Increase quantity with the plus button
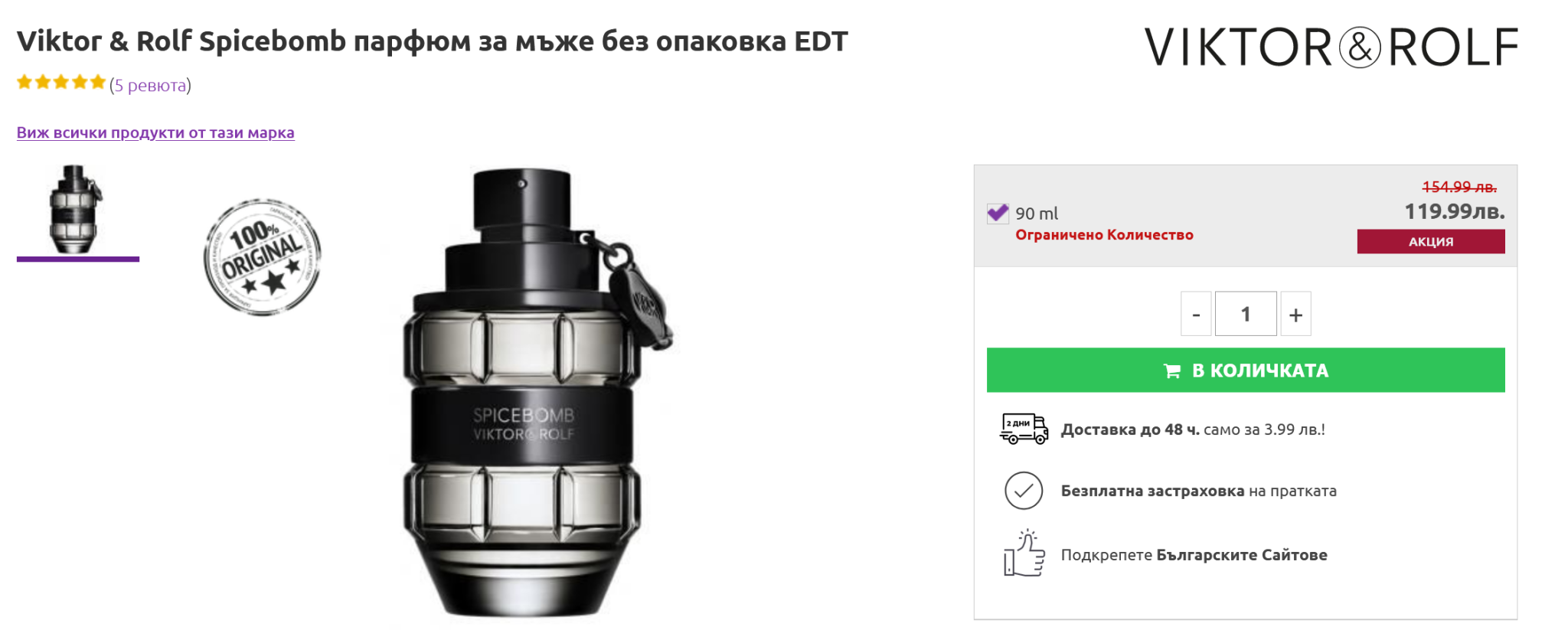Viewport: 1568px width, 630px height. point(1295,314)
